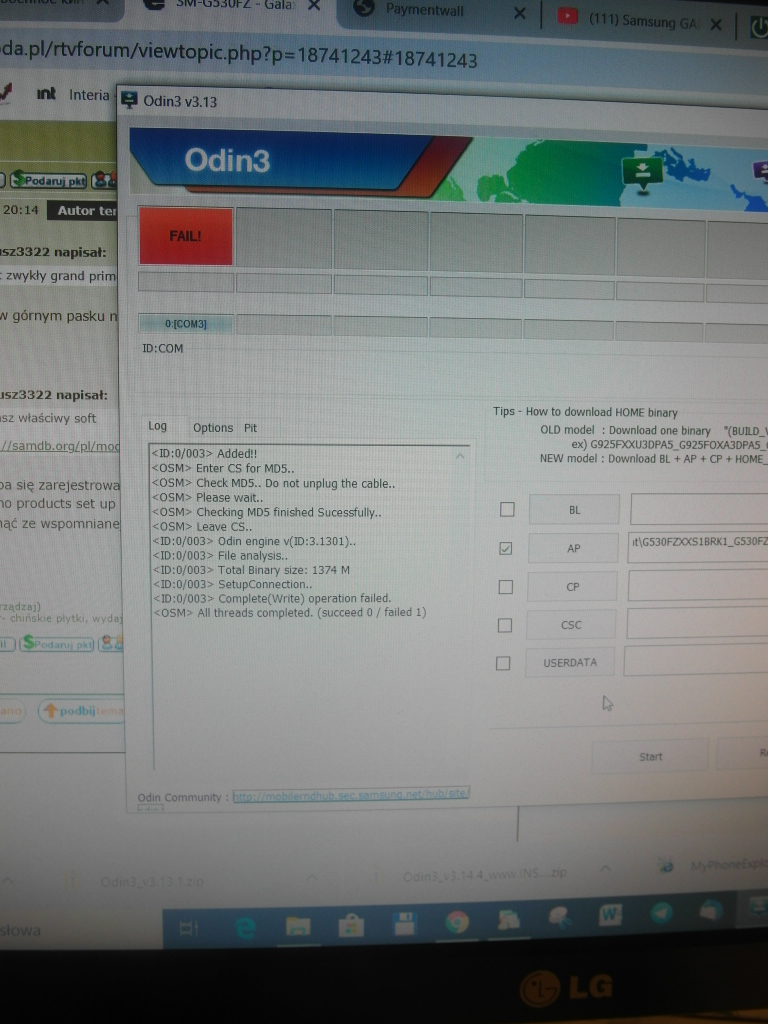This screenshot has width=768, height=1024.
Task: Enable the USERDATA checkbox in Odin3
Action: point(503,664)
